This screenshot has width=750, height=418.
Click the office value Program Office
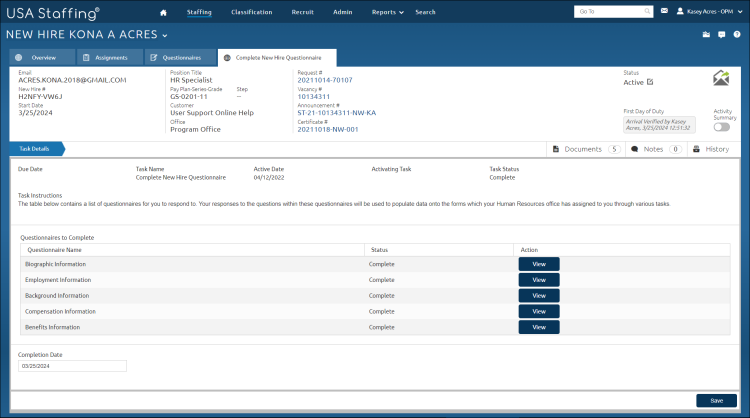(x=195, y=130)
